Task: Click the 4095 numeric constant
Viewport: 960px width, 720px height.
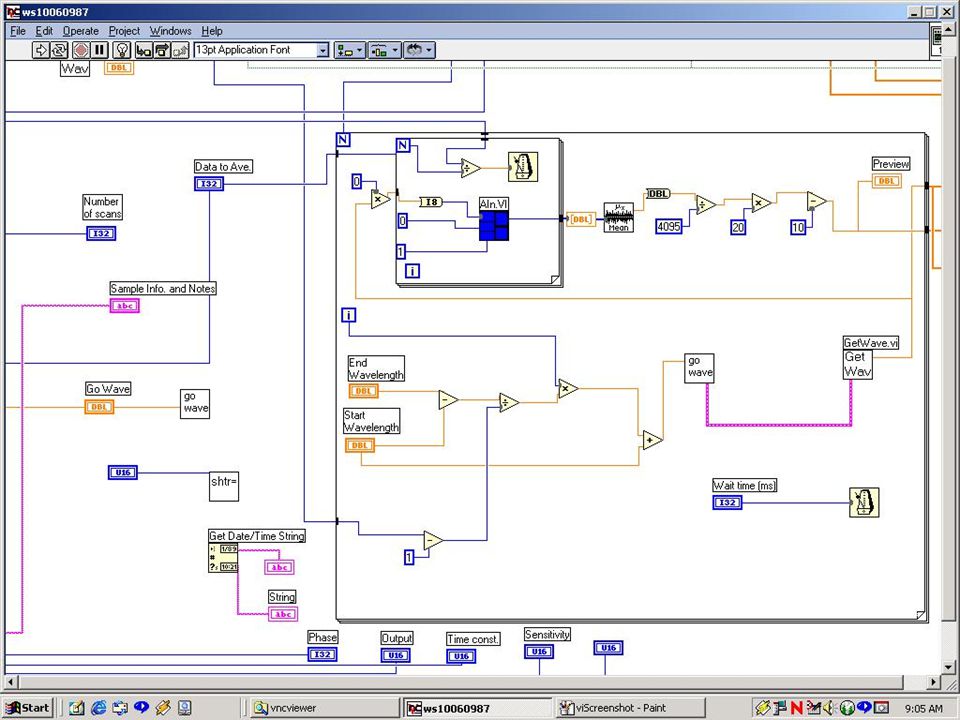Action: 669,227
